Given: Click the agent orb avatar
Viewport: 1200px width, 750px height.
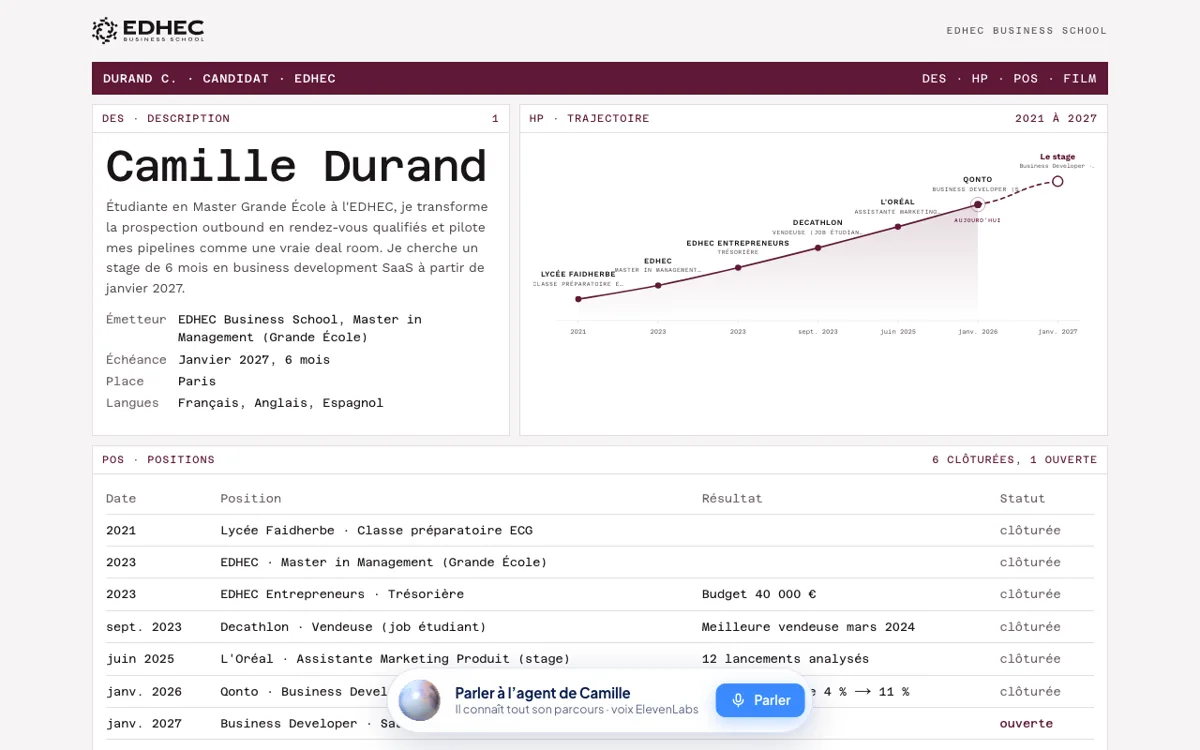Looking at the screenshot, I should pos(420,700).
